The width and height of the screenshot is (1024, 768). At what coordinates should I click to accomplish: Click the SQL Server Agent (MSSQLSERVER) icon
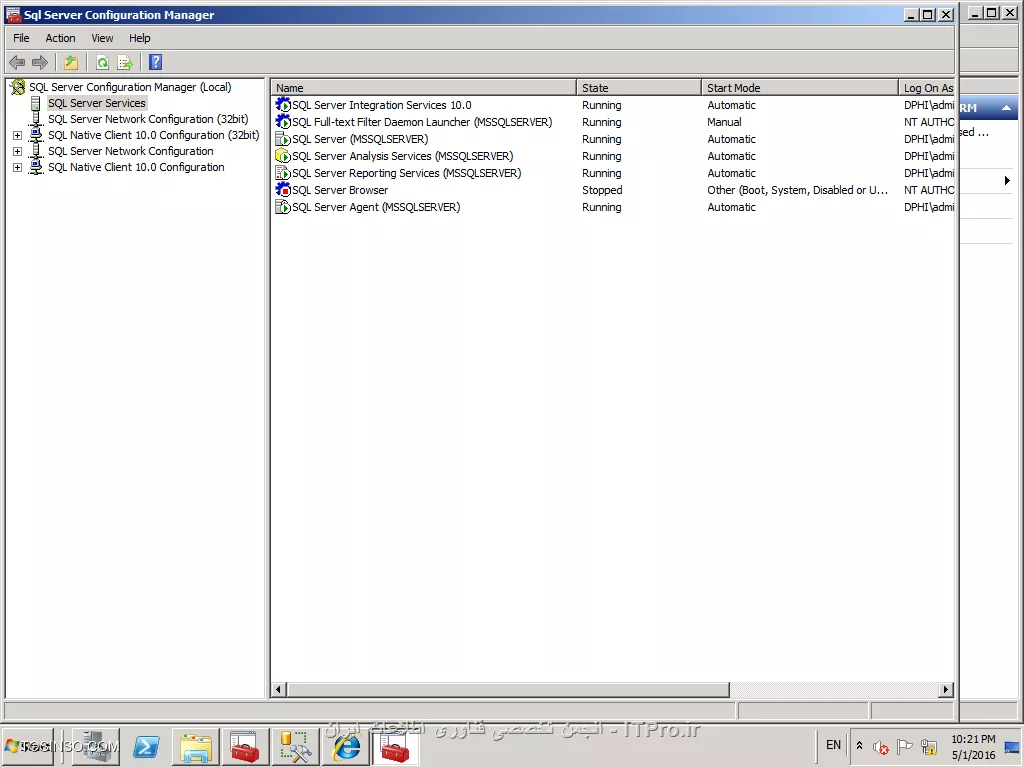[283, 207]
